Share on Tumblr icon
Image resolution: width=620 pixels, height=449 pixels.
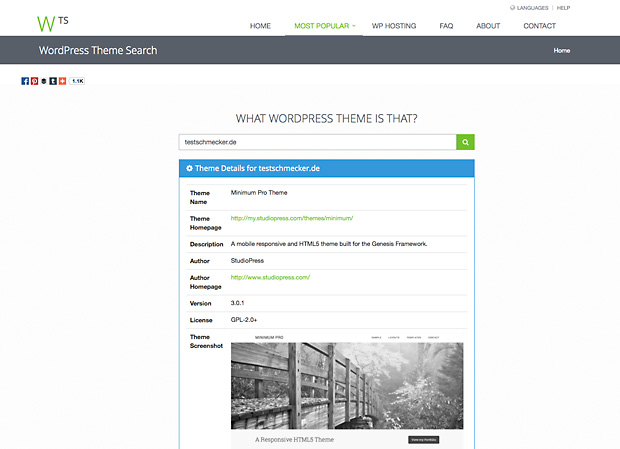point(53,81)
